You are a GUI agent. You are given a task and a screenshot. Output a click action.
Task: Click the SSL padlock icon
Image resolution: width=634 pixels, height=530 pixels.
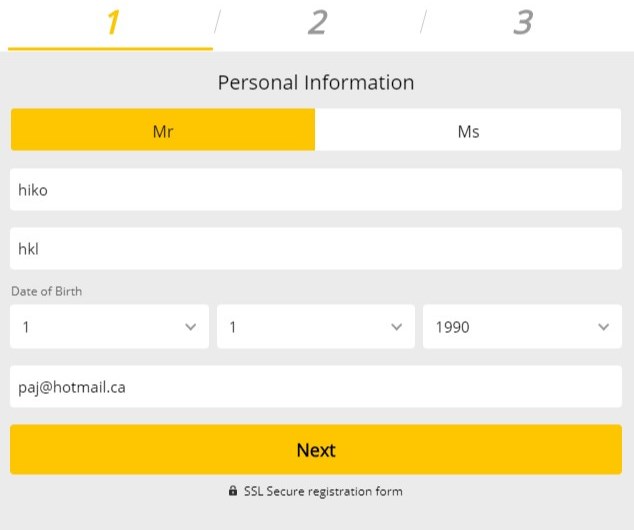point(232,491)
